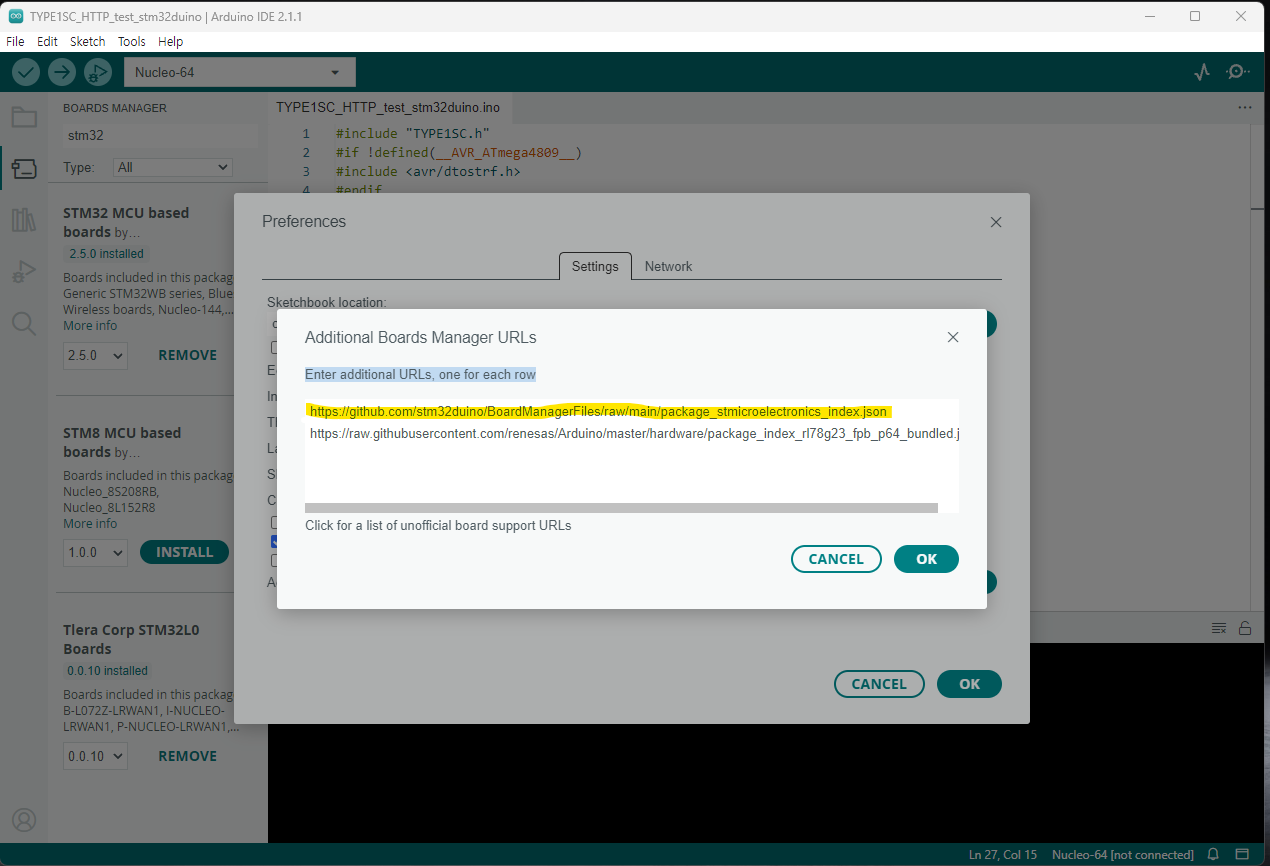Open the Sketch menu

pyautogui.click(x=88, y=42)
